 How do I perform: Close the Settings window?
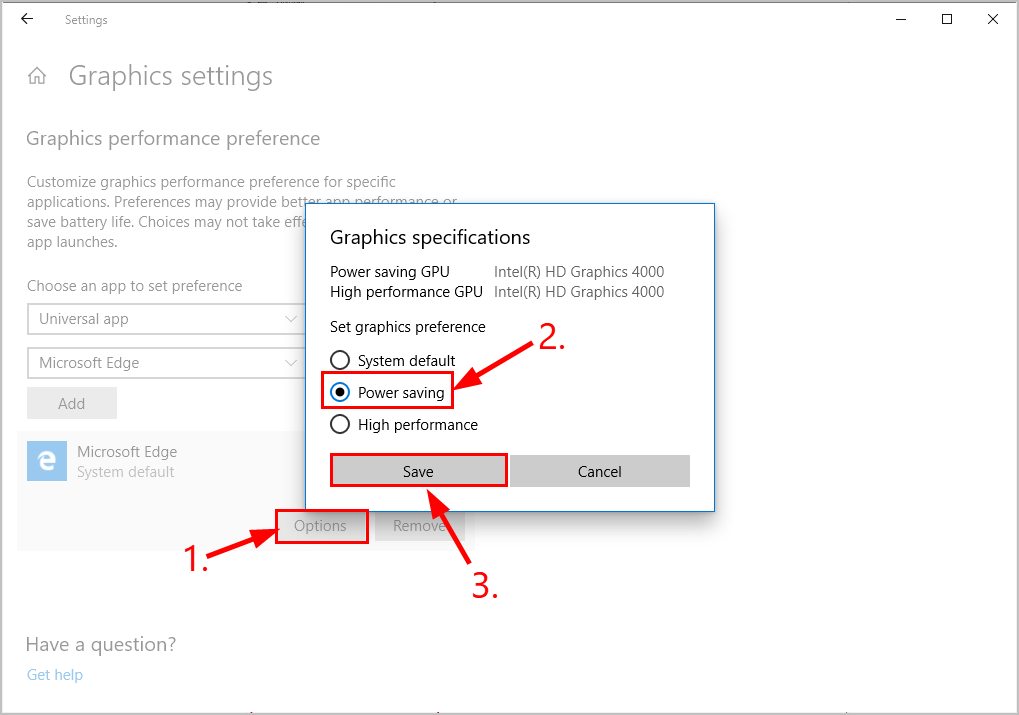point(992,20)
